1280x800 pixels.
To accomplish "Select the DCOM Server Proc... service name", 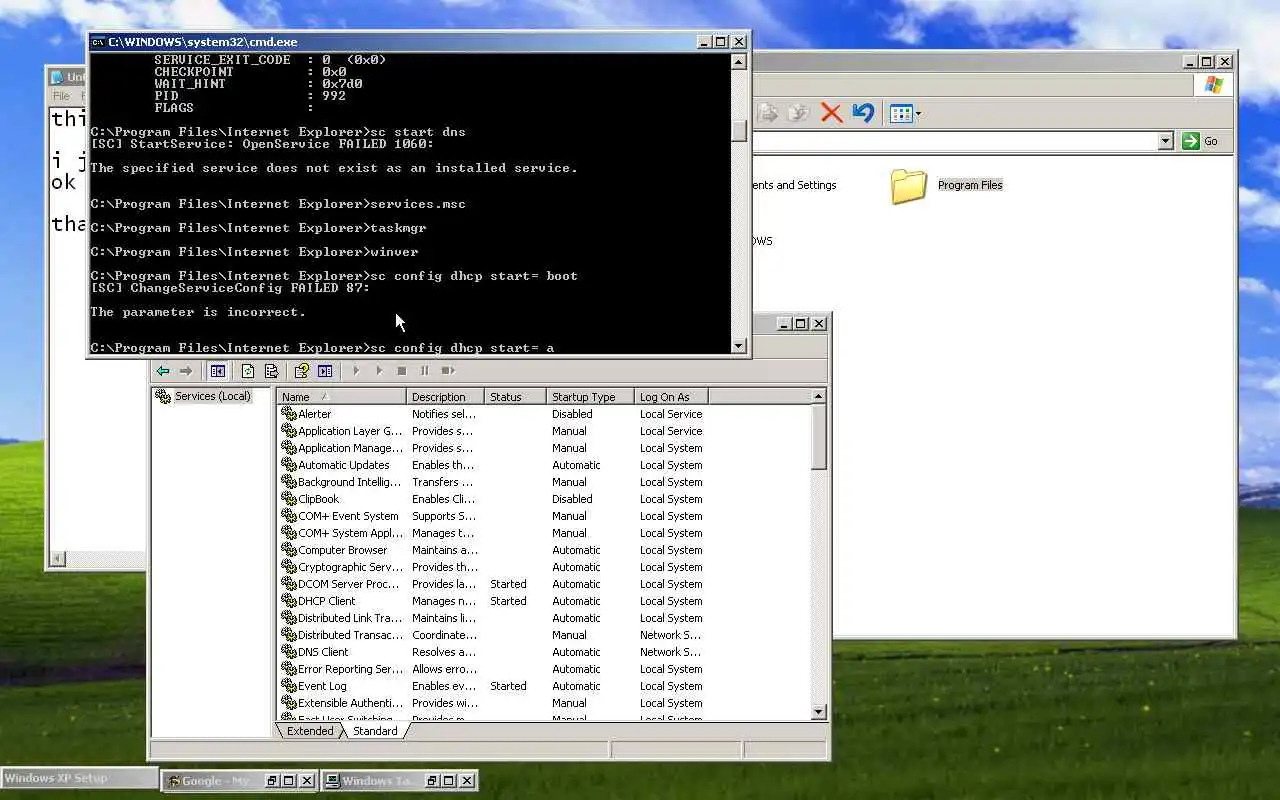I will (x=348, y=584).
